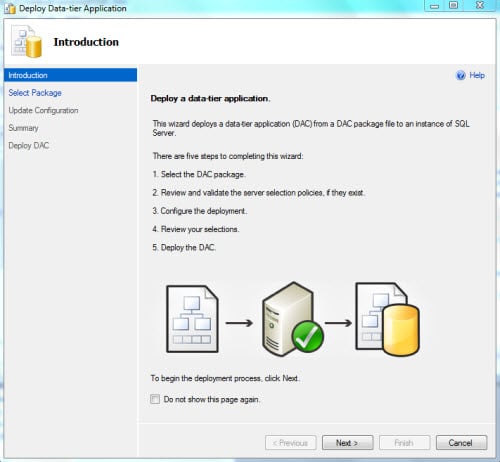Screen dimensions: 500x462
Task: Click the Cancel button
Action: coord(461,443)
